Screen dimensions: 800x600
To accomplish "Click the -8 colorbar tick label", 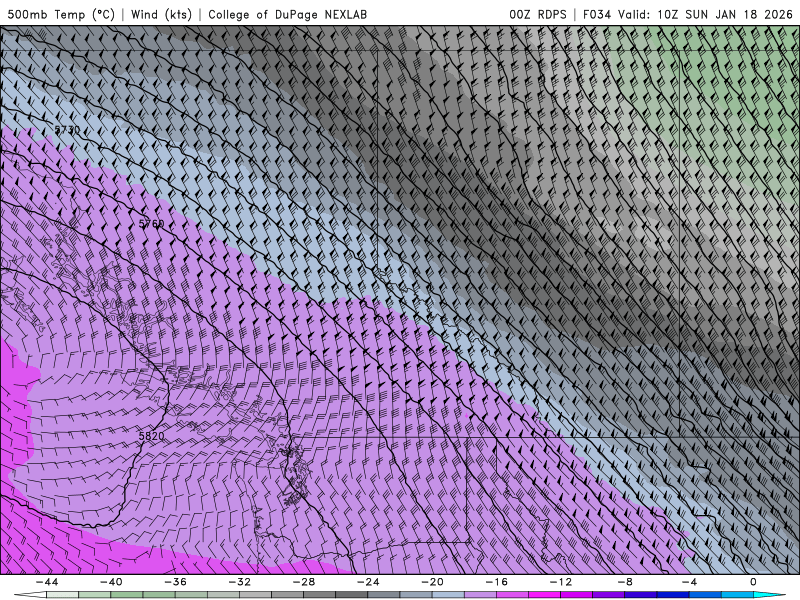I will 626,582.
